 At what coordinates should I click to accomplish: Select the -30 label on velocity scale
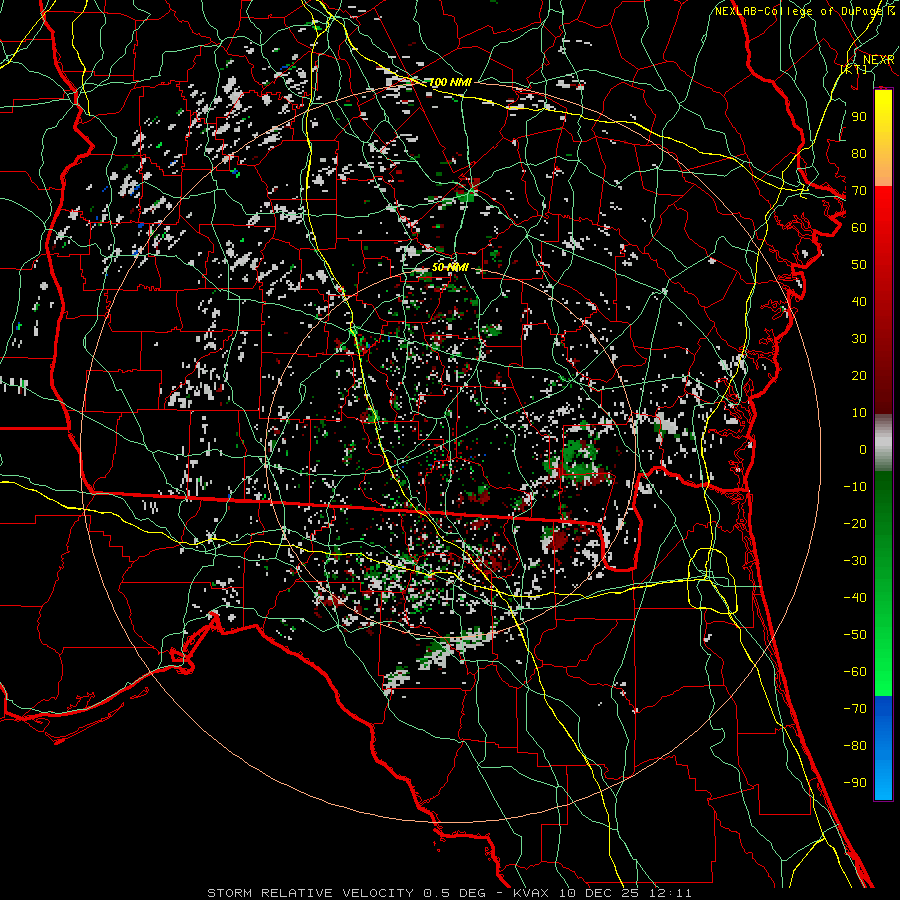coord(855,560)
